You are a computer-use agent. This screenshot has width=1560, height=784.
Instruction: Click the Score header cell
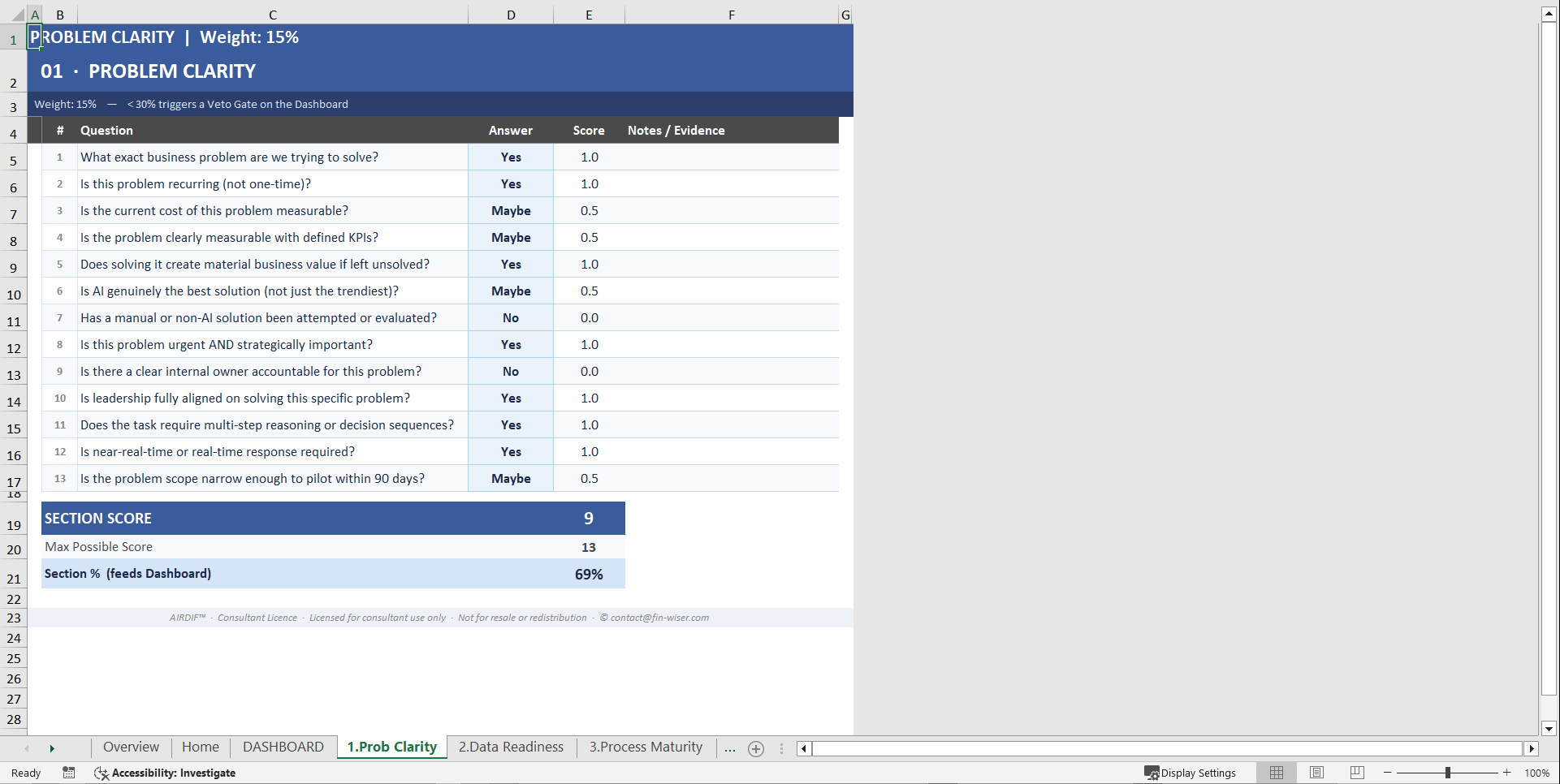589,131
